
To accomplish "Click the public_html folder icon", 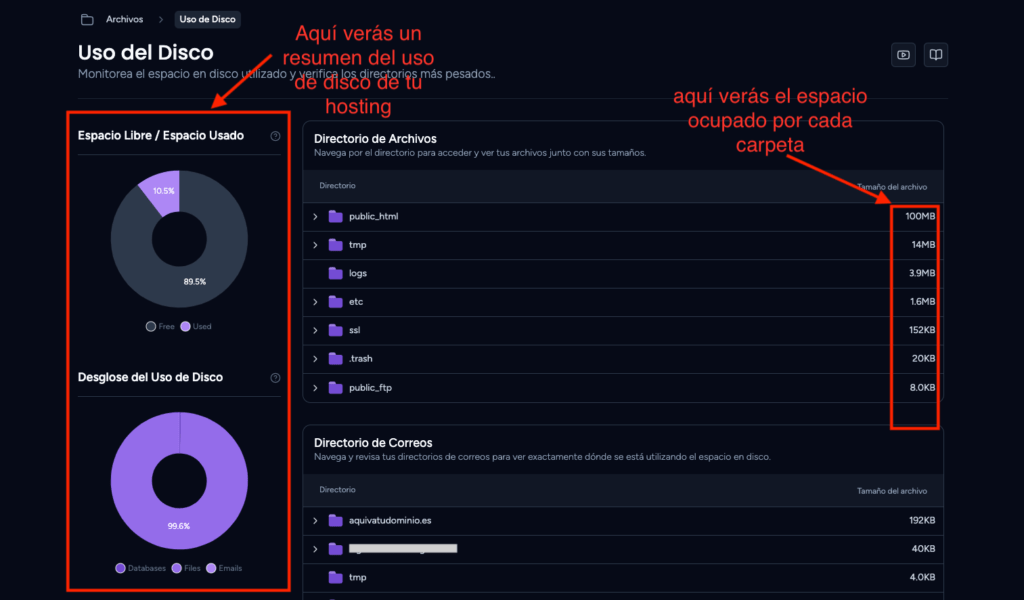I will [x=336, y=216].
